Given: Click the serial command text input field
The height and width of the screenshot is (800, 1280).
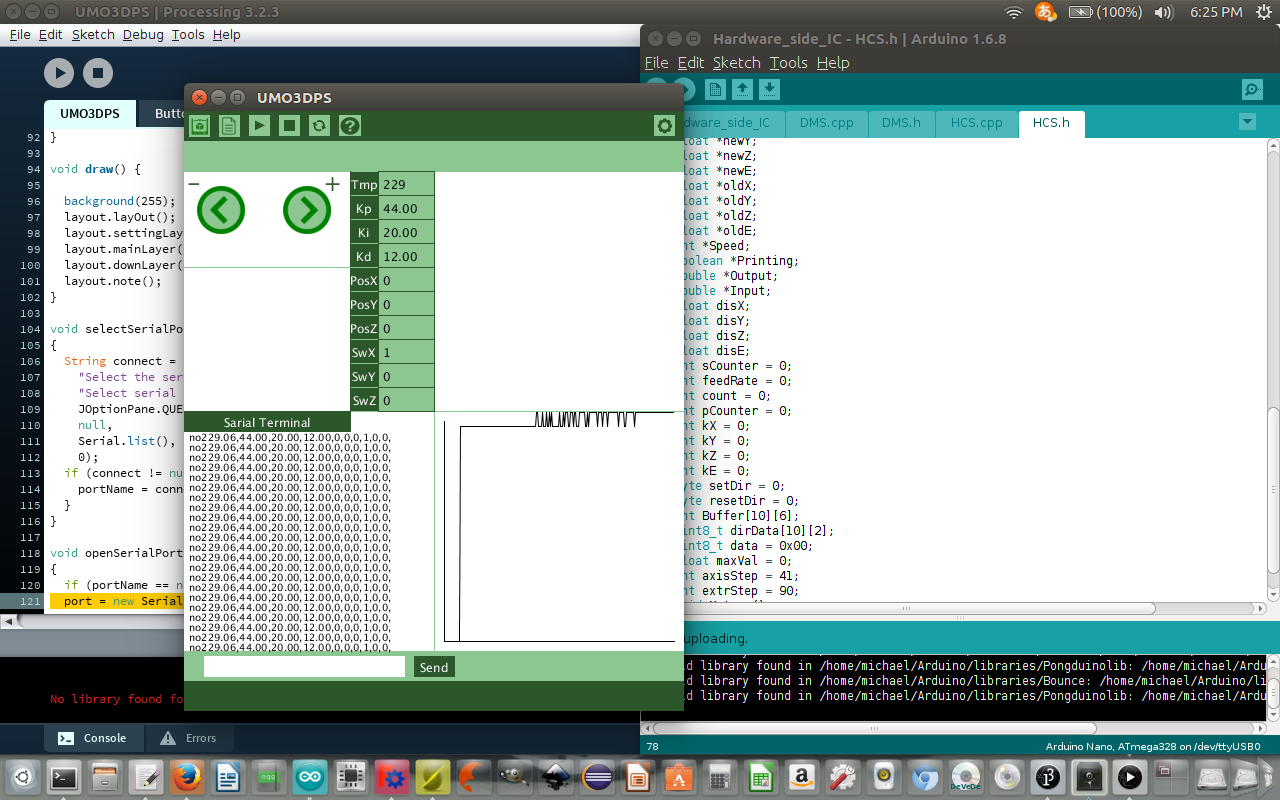Looking at the screenshot, I should (x=304, y=667).
